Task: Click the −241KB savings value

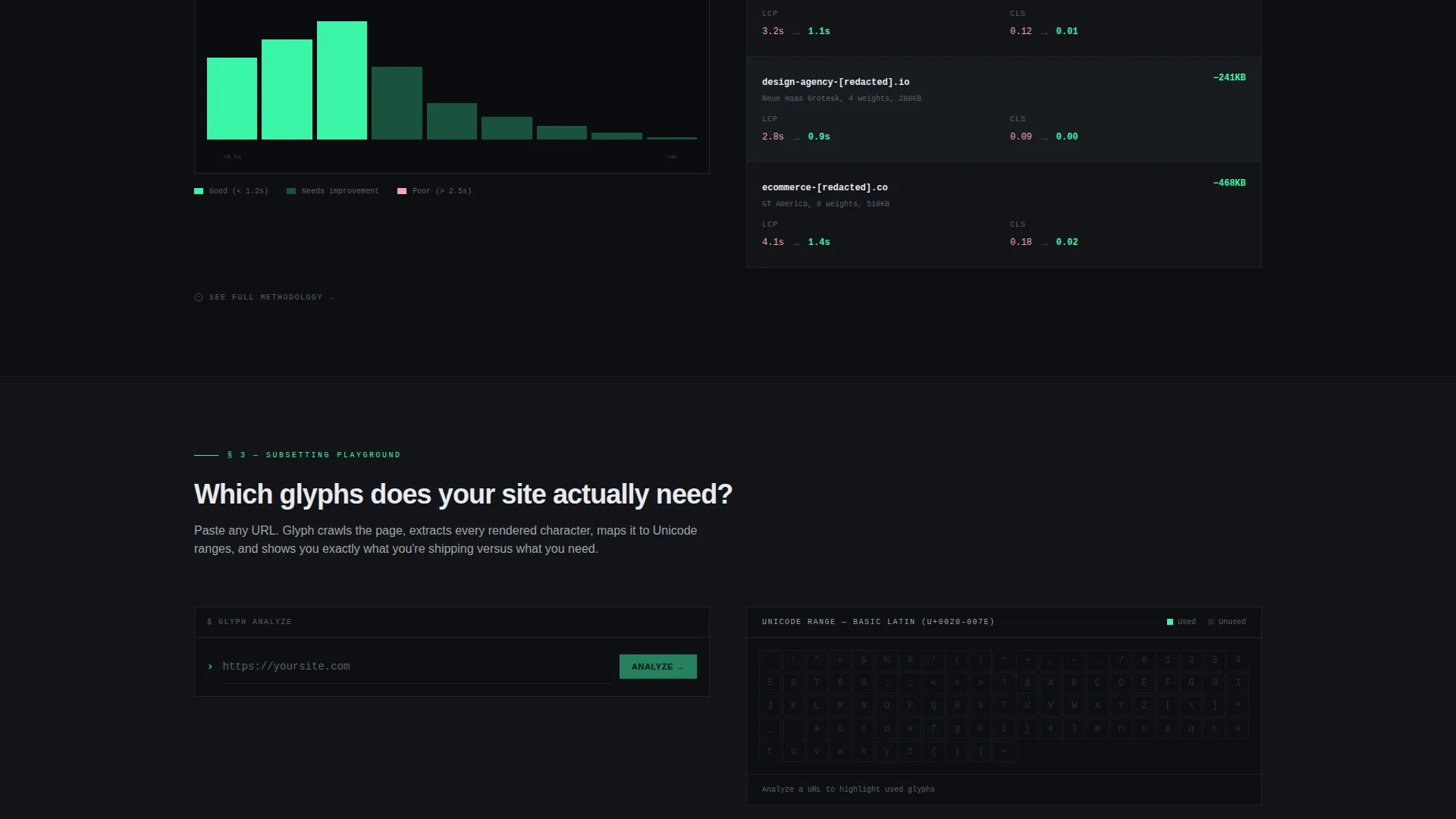Action: 1229,77
